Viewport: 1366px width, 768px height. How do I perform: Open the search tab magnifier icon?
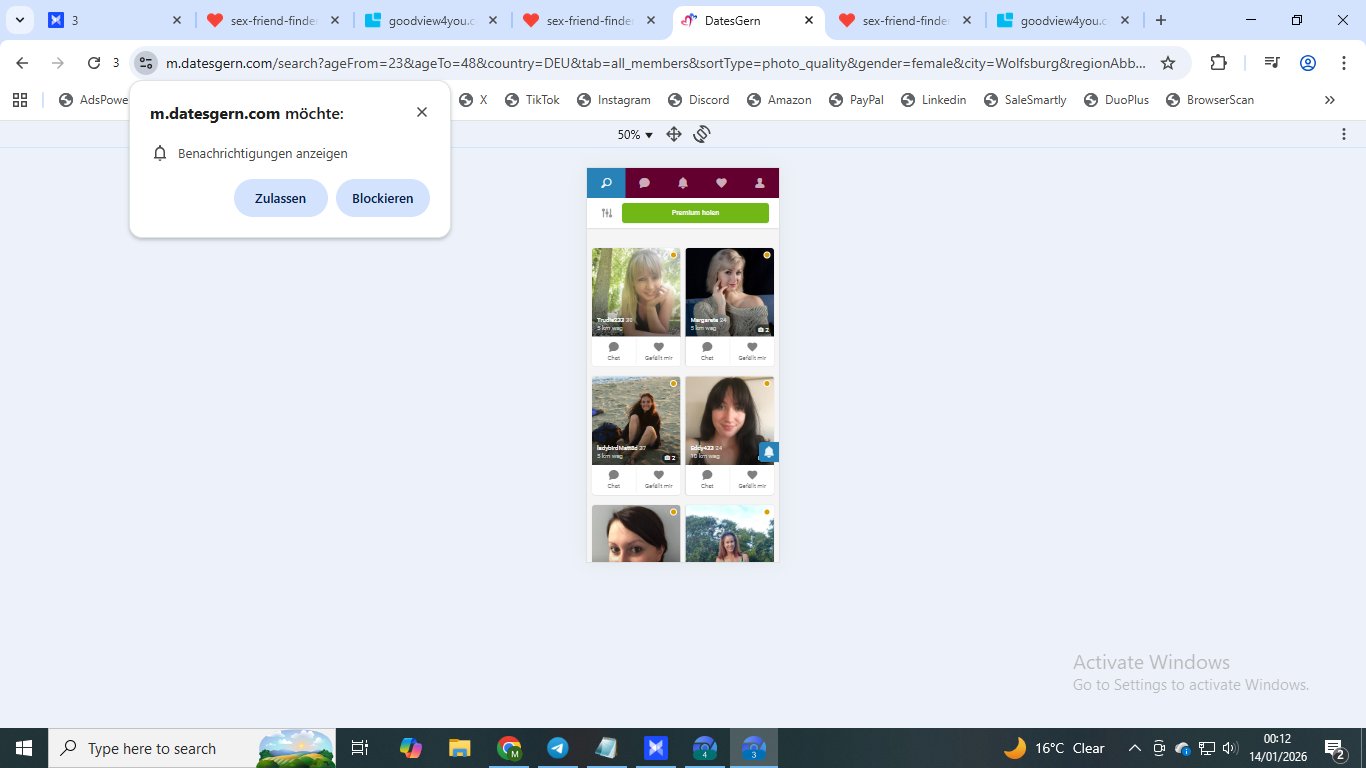[606, 183]
